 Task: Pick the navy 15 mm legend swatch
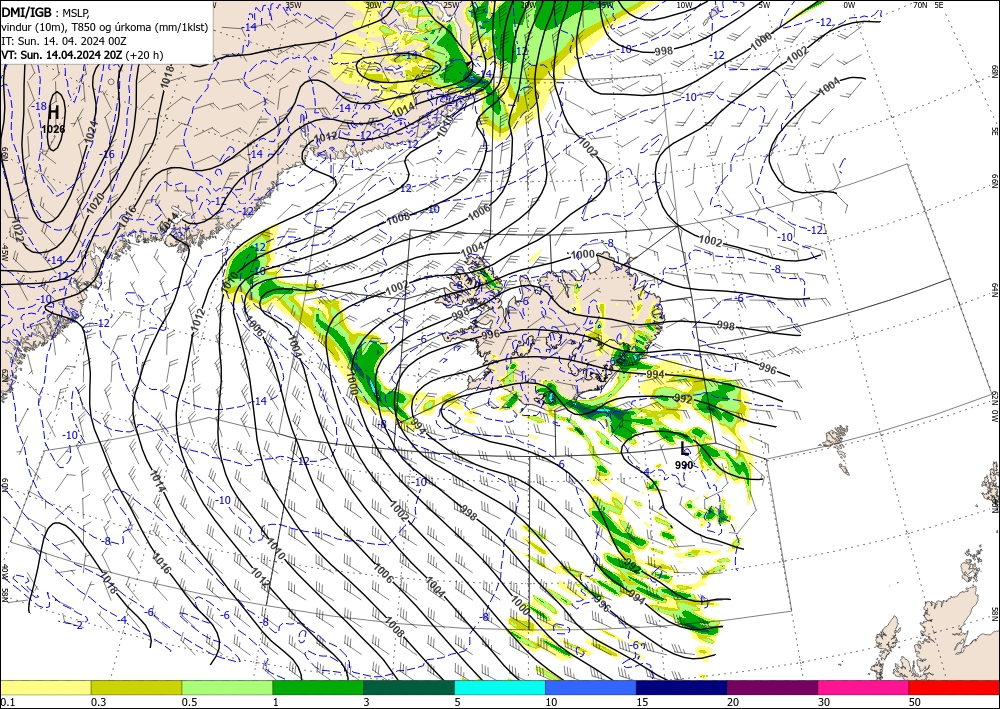[682, 687]
